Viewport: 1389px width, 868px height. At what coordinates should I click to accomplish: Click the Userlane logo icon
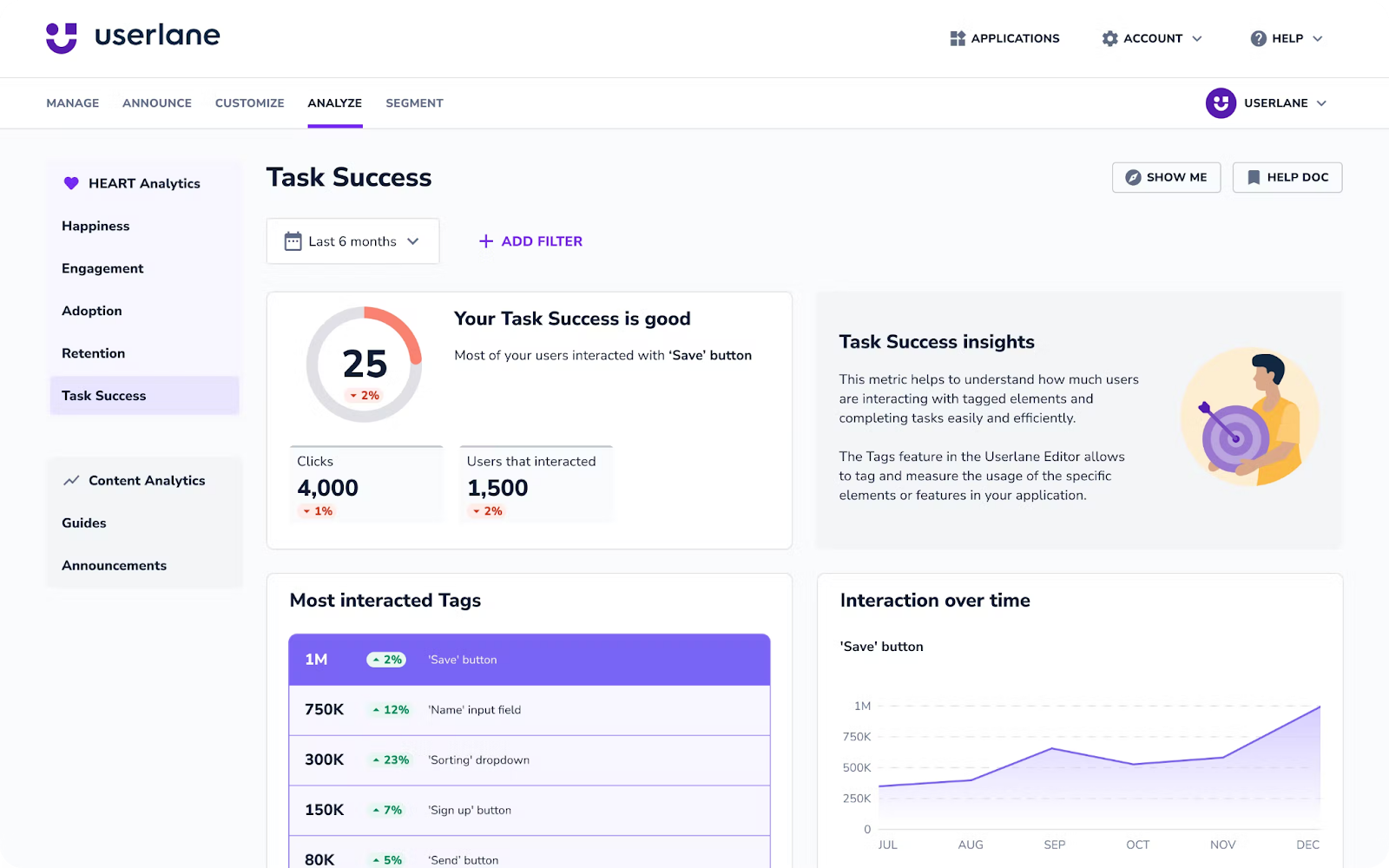point(62,37)
